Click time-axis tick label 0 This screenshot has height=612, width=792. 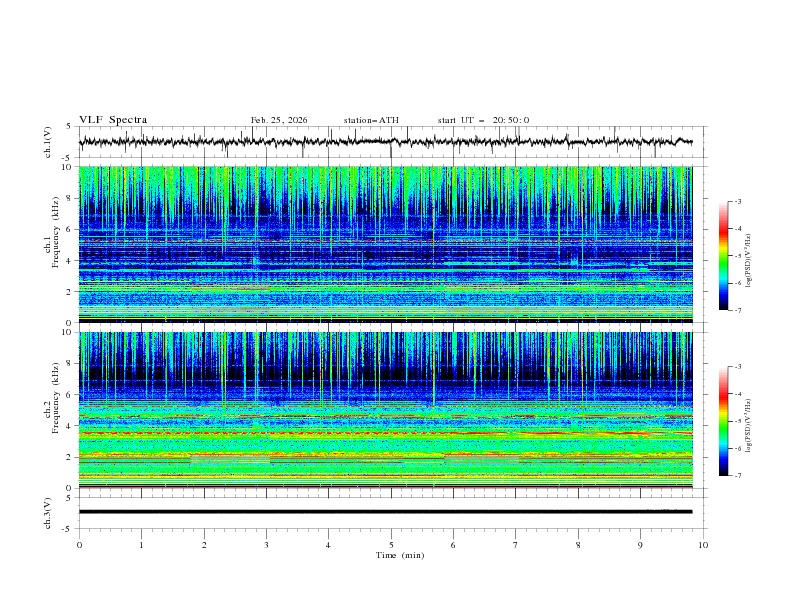coord(79,545)
